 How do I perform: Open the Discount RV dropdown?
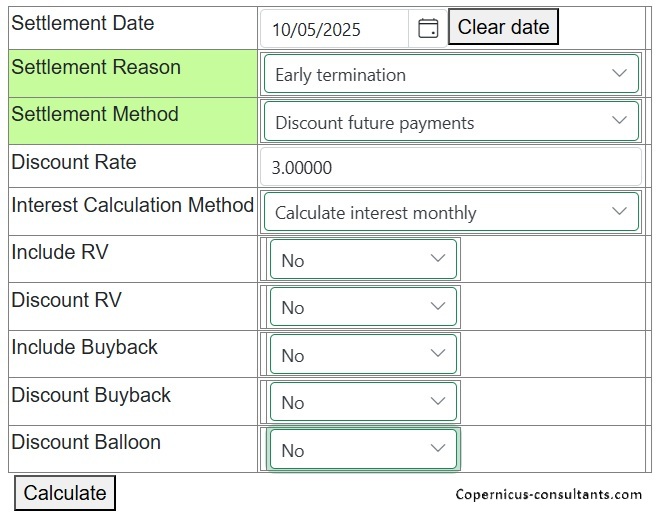pyautogui.click(x=363, y=307)
